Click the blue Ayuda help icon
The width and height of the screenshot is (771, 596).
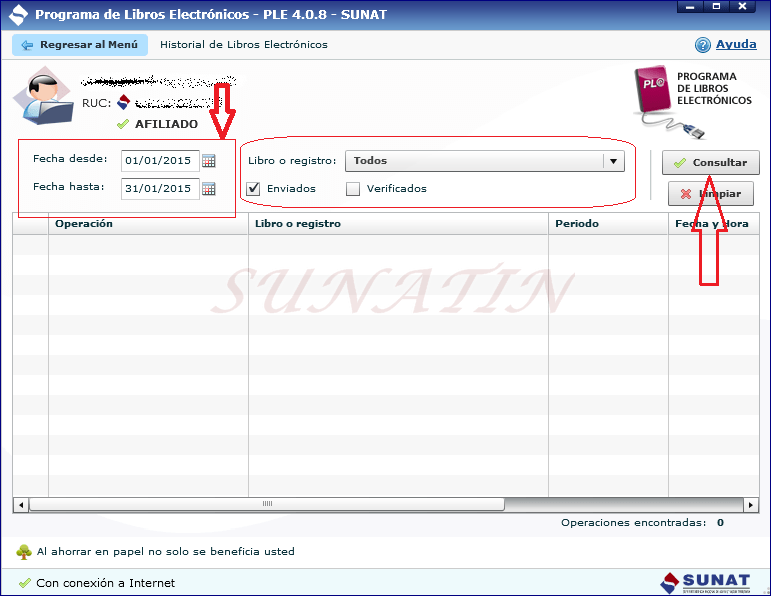[703, 45]
